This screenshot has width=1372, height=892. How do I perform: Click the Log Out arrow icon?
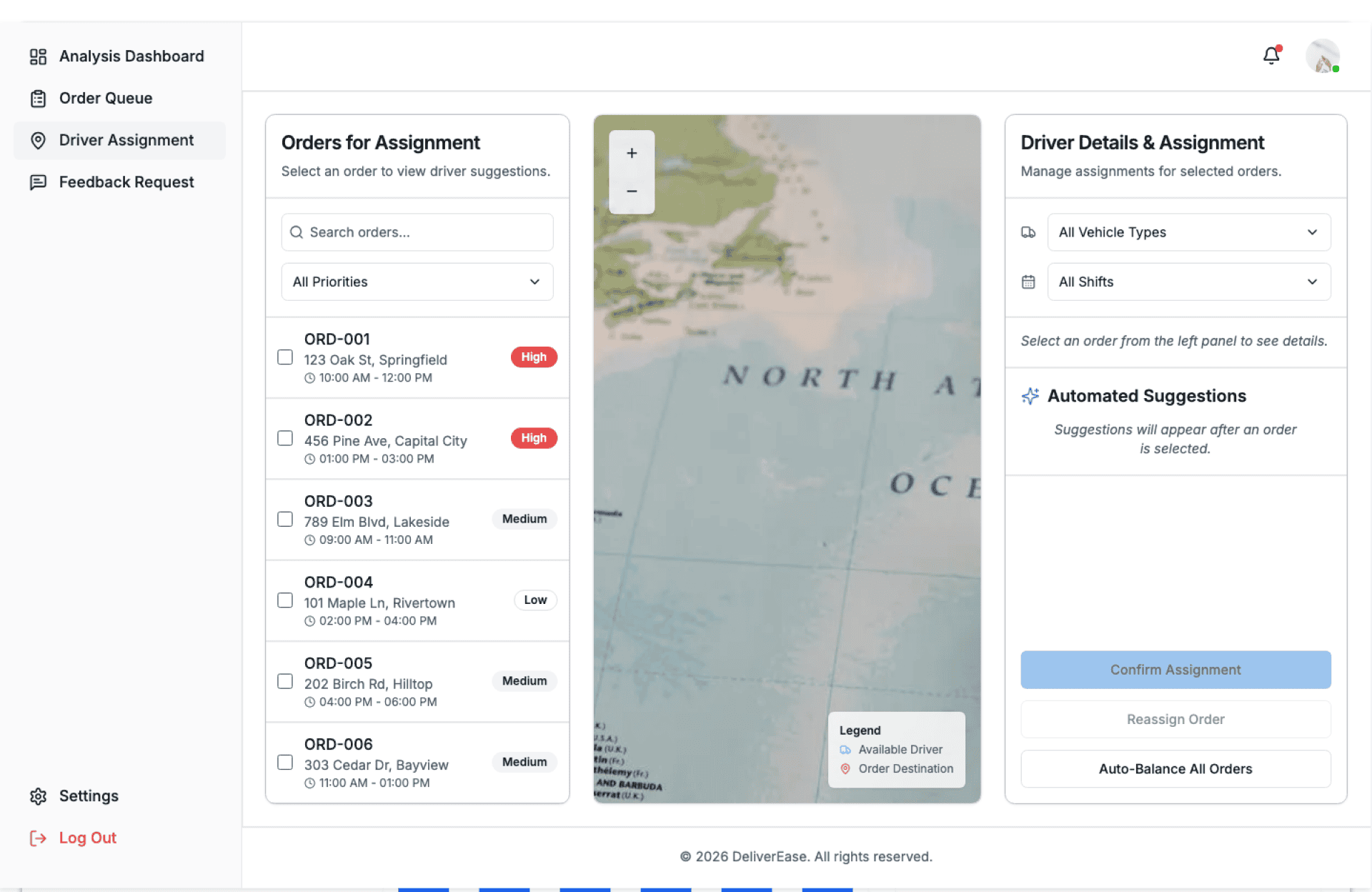pos(38,838)
